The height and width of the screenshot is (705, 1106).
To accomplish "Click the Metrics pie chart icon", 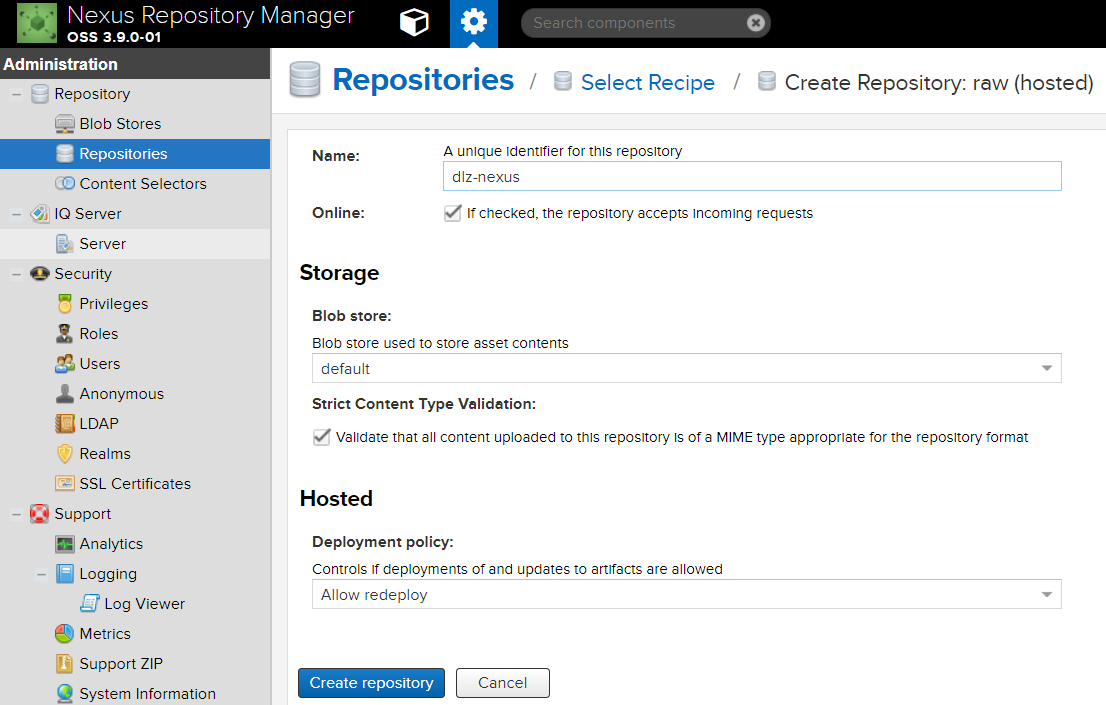I will click(65, 634).
